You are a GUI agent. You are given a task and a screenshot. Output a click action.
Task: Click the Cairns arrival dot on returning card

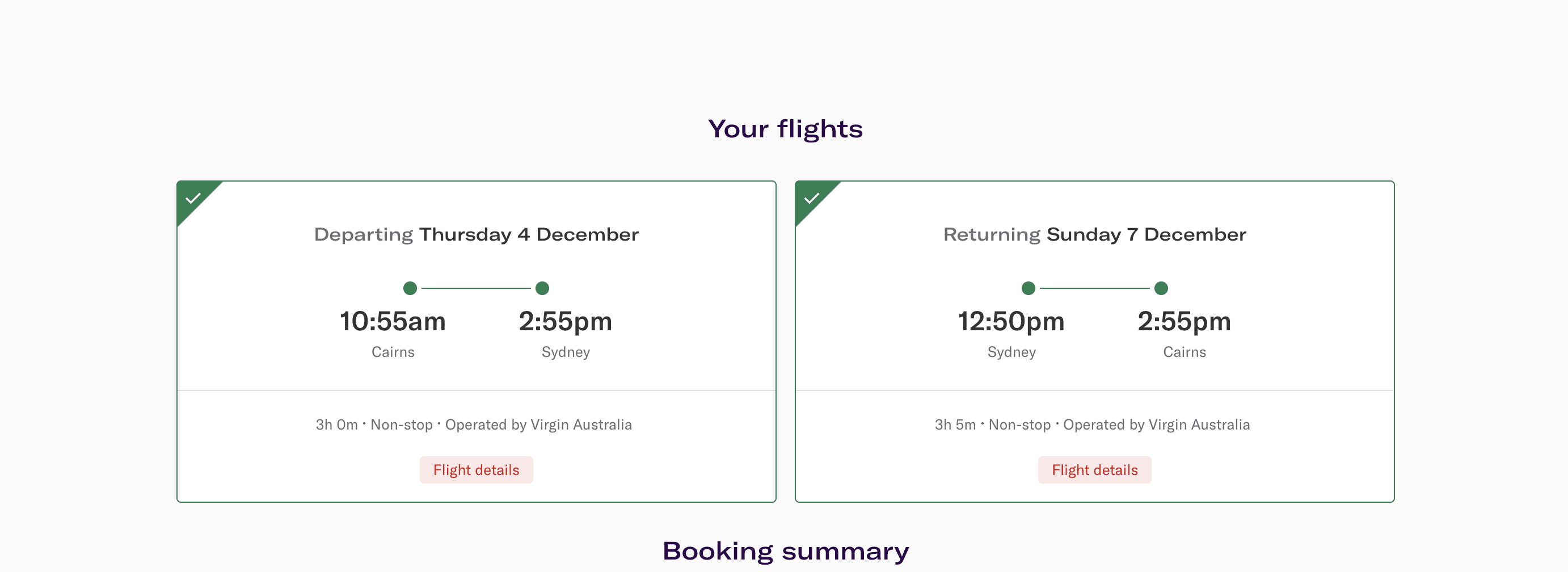pos(1161,288)
